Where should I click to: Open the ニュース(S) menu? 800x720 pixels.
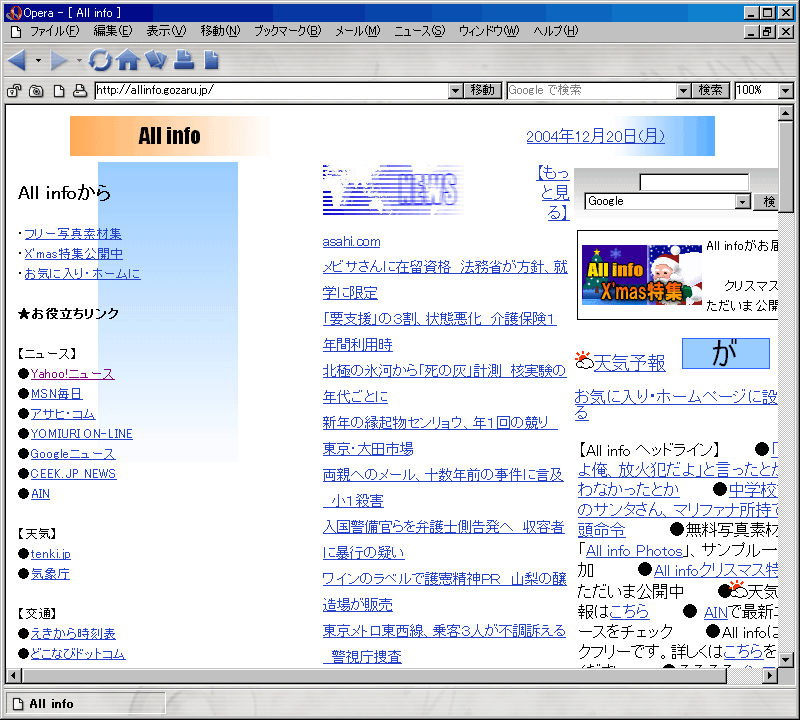[419, 31]
